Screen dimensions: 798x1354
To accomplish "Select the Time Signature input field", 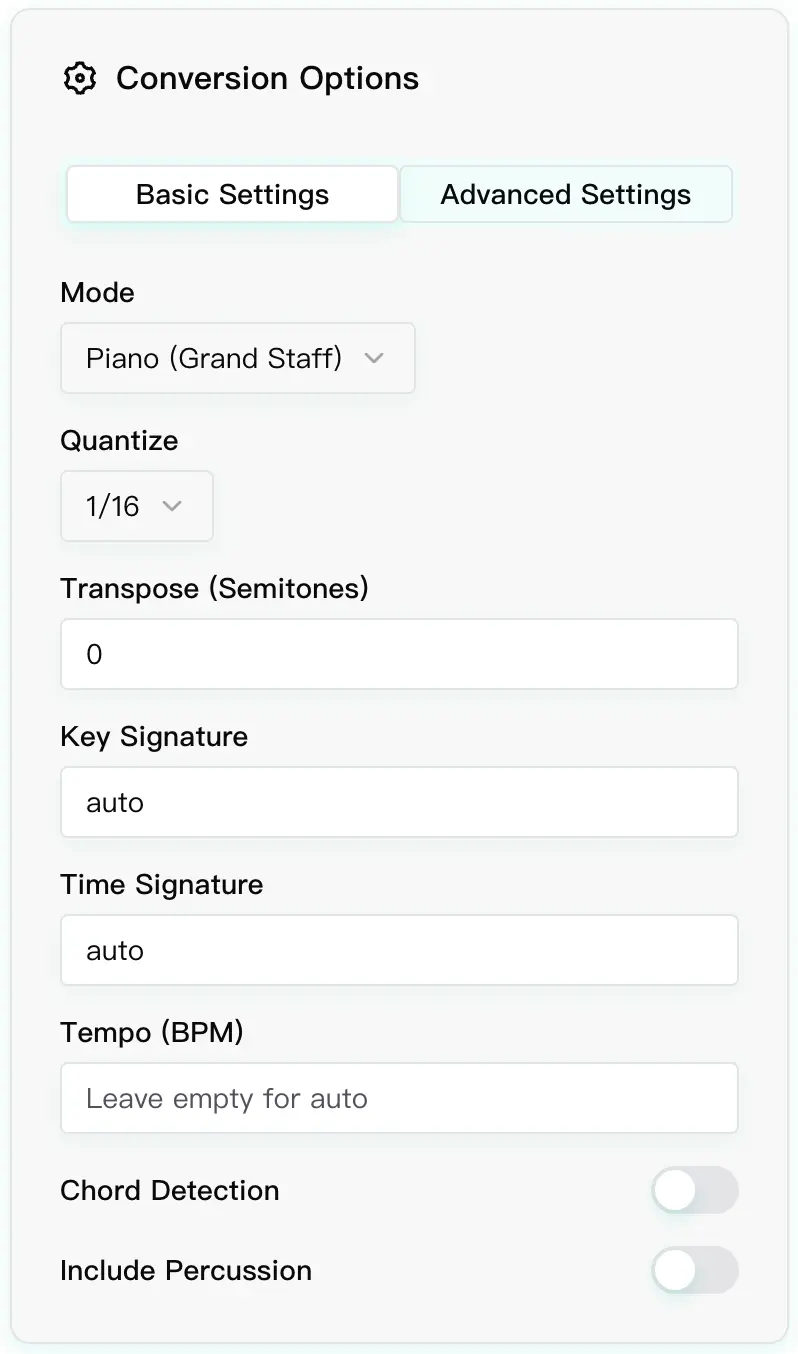I will pyautogui.click(x=399, y=950).
